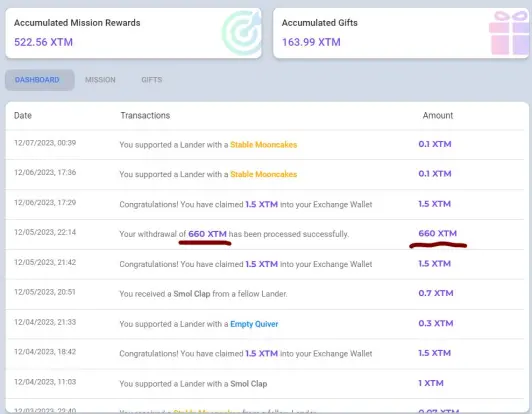
Task: Click the Transactions column header
Action: click(145, 115)
